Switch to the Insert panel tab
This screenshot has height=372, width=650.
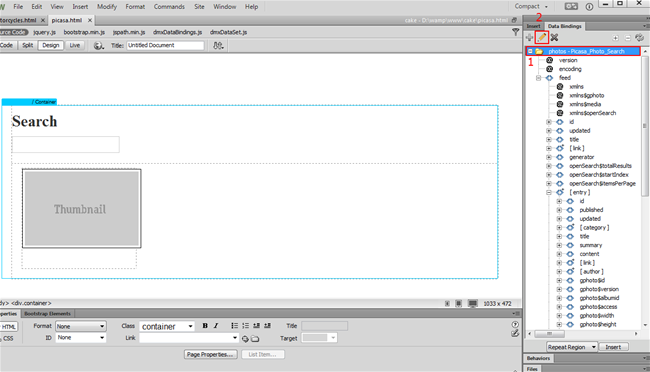(534, 26)
